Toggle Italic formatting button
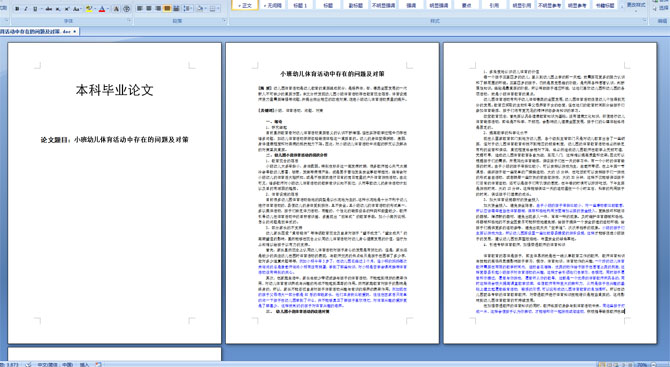The height and width of the screenshot is (367, 670). (x=26, y=9)
